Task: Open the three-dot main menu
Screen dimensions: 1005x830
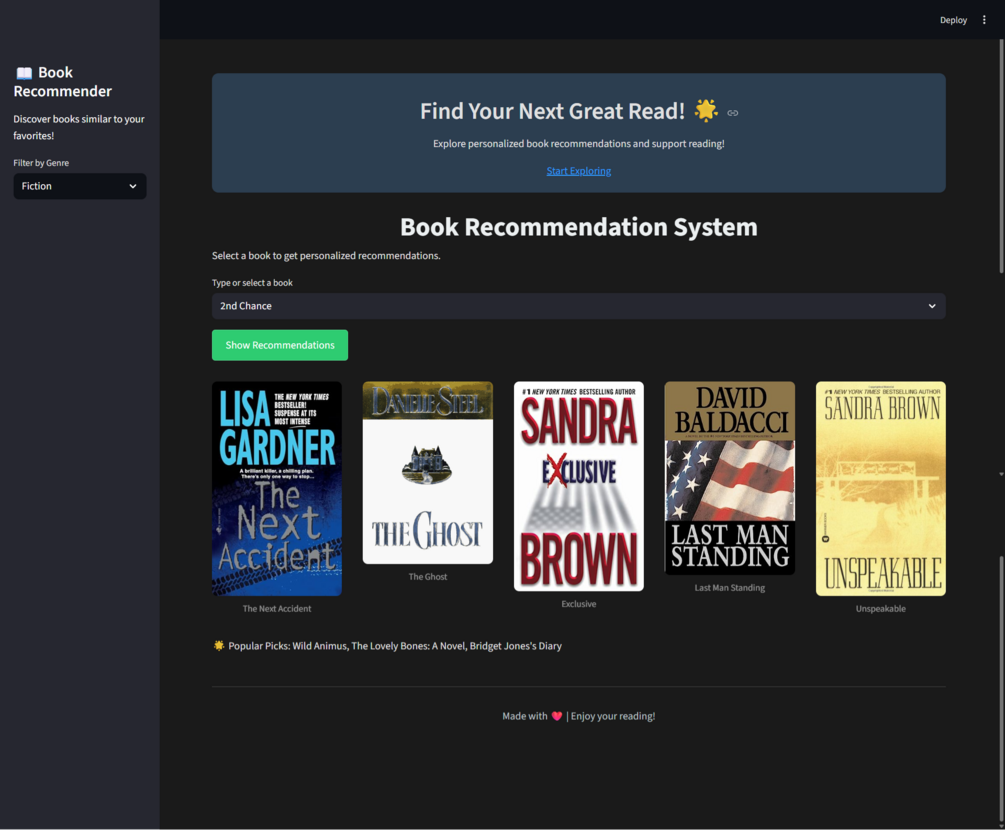Action: click(984, 20)
